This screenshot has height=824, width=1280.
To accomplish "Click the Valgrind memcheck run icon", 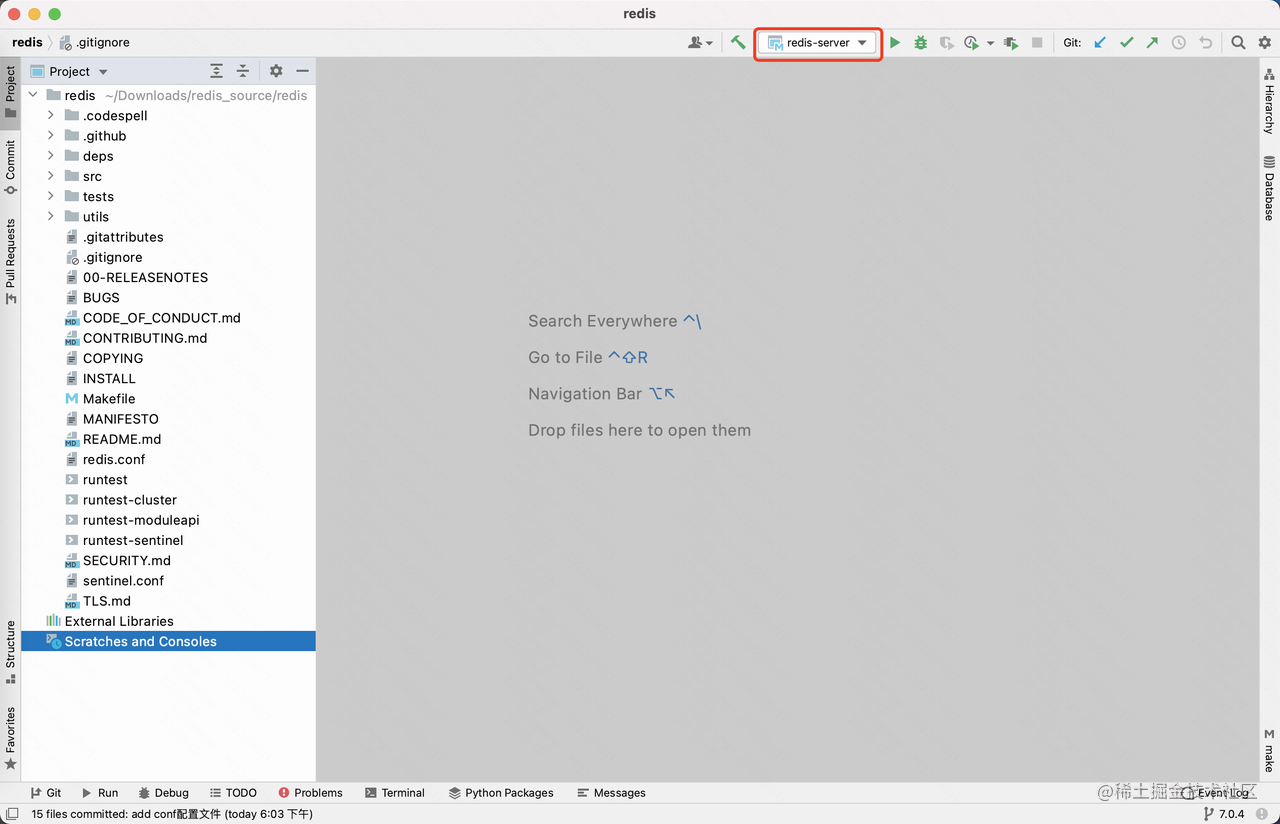I will (x=1011, y=43).
